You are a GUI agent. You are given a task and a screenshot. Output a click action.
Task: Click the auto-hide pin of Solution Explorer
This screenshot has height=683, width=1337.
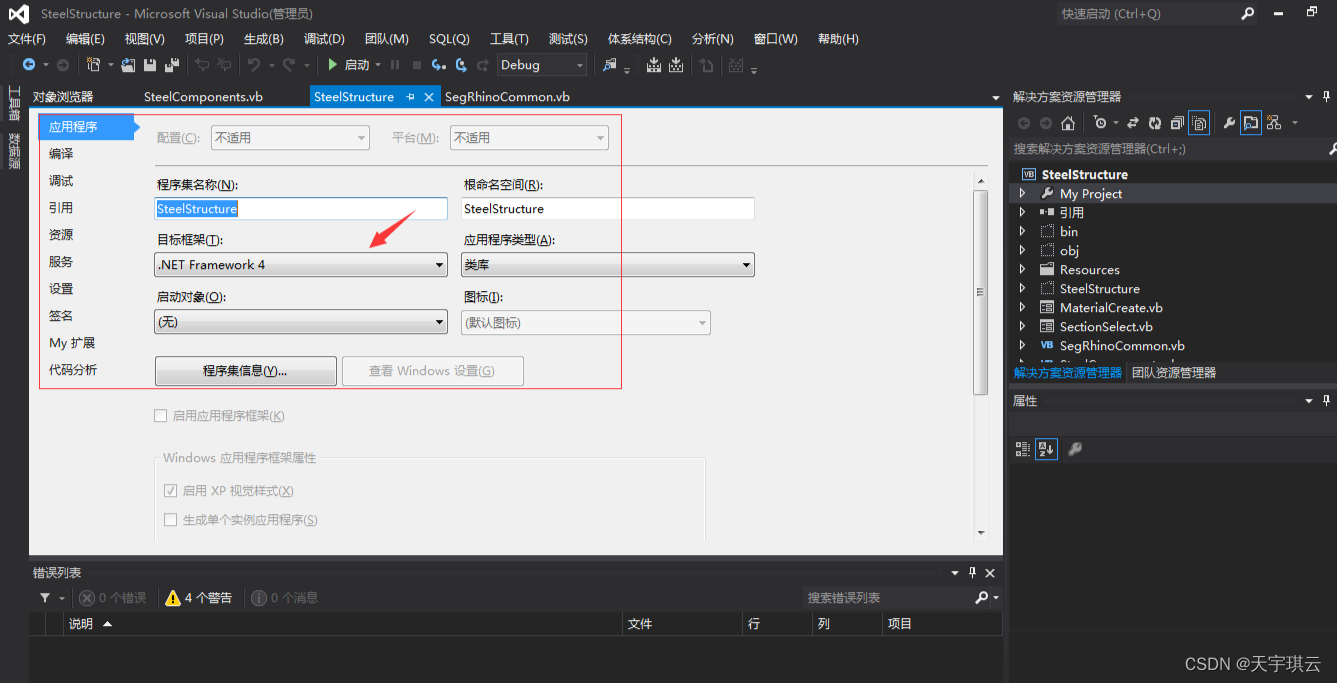[1325, 97]
